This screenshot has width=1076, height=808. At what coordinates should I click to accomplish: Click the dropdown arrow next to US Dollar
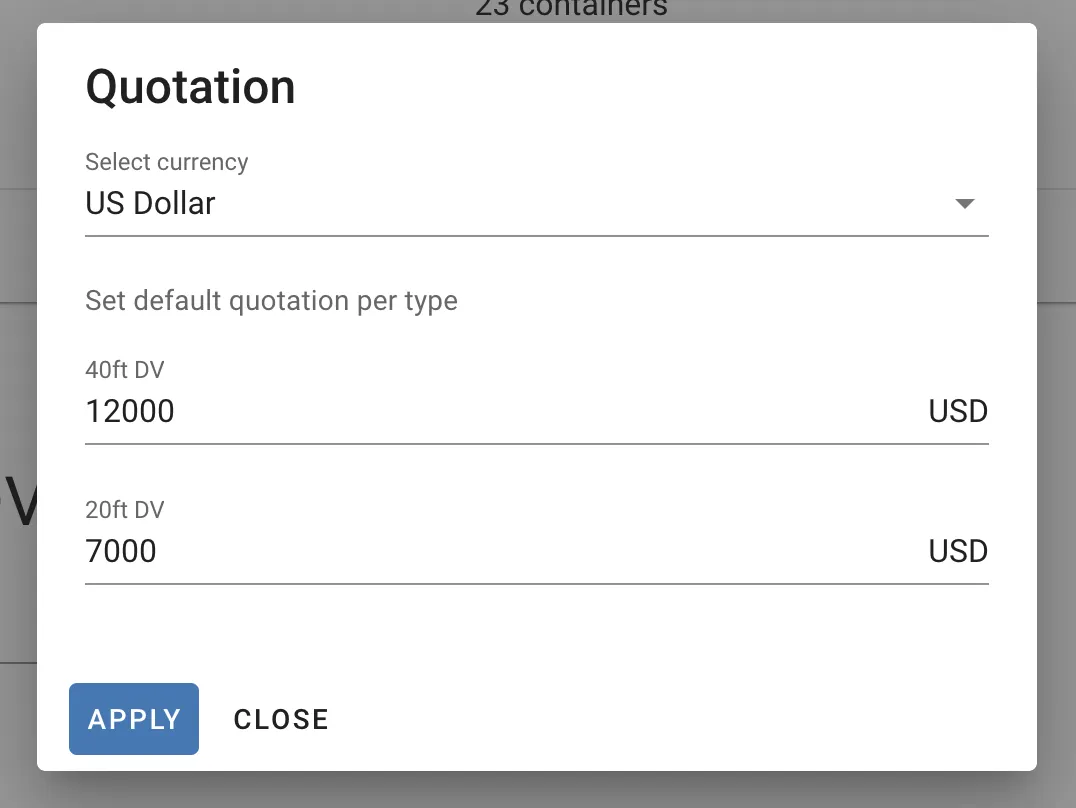coord(965,203)
